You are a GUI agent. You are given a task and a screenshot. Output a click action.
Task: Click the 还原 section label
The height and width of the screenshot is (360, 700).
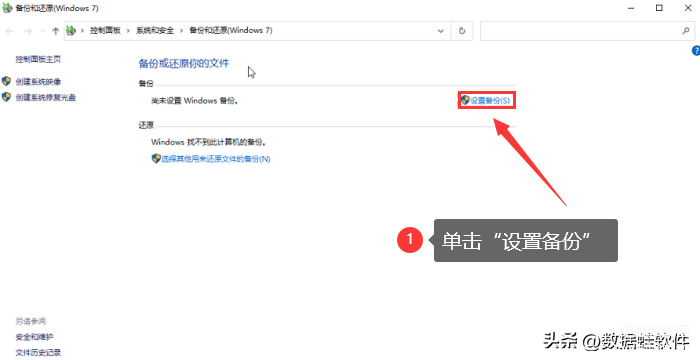click(x=146, y=125)
